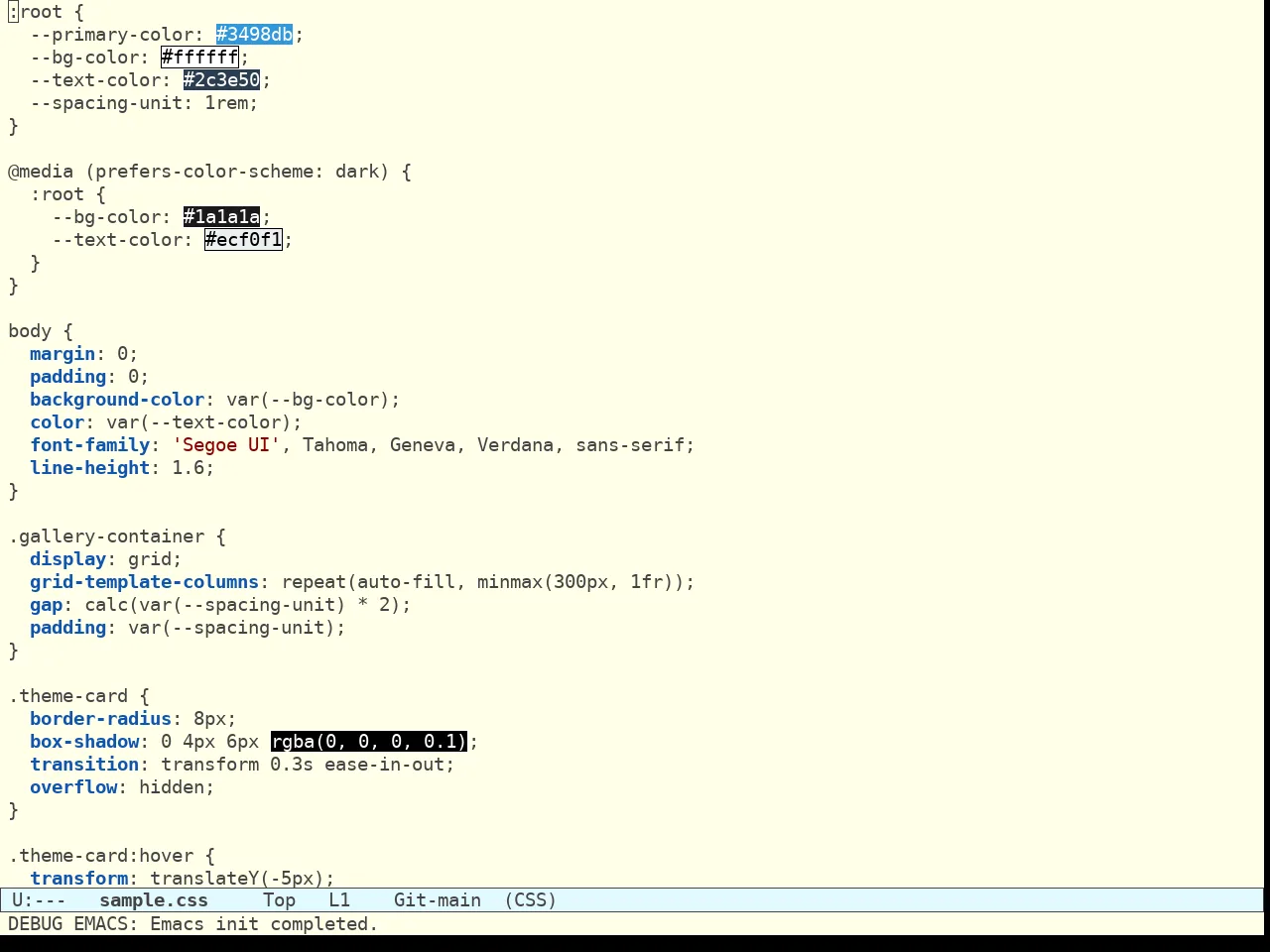Click the 'font-family' property name
The height and width of the screenshot is (952, 1270).
pyautogui.click(x=89, y=445)
